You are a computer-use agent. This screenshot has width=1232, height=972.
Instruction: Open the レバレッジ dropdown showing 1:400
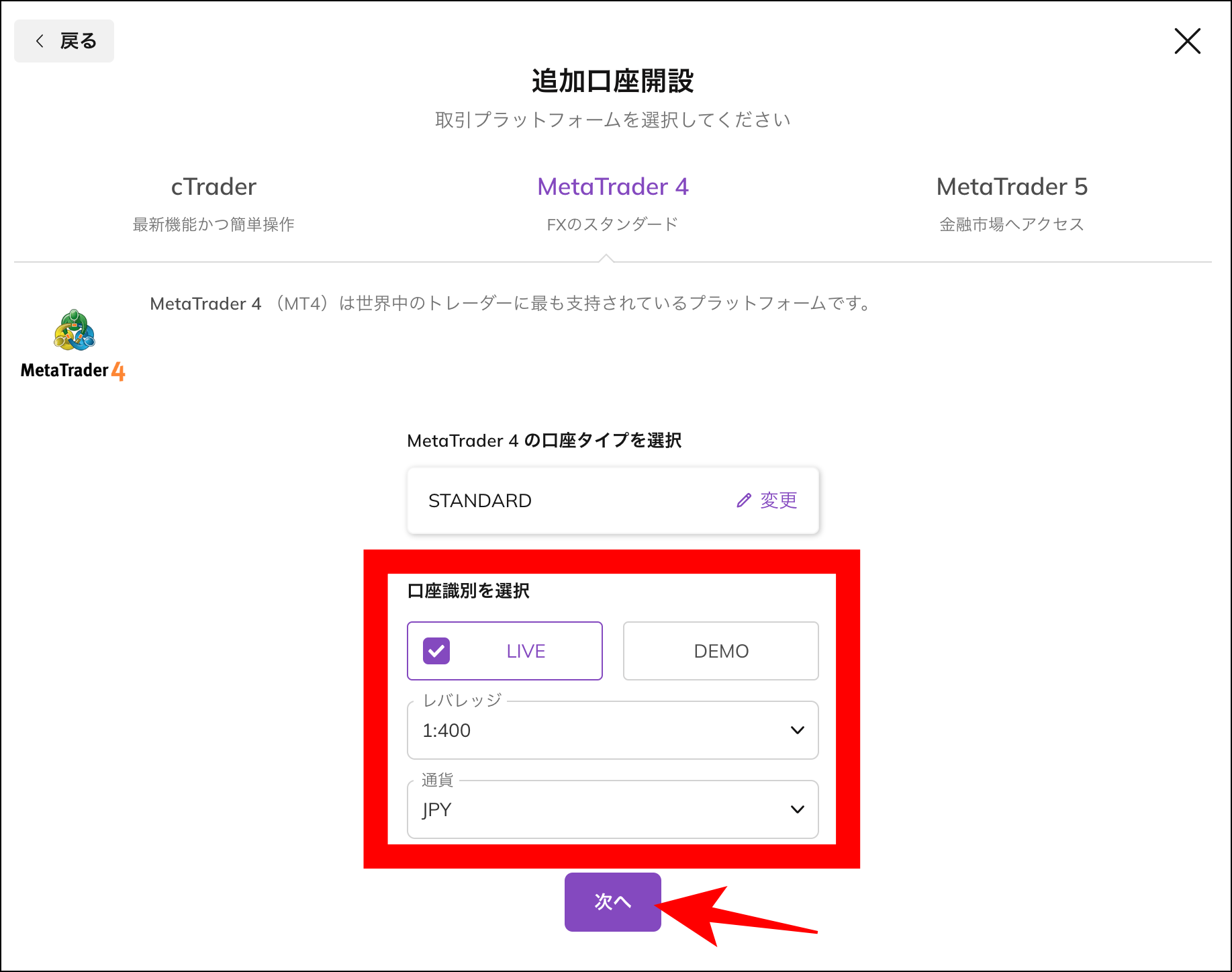[612, 730]
